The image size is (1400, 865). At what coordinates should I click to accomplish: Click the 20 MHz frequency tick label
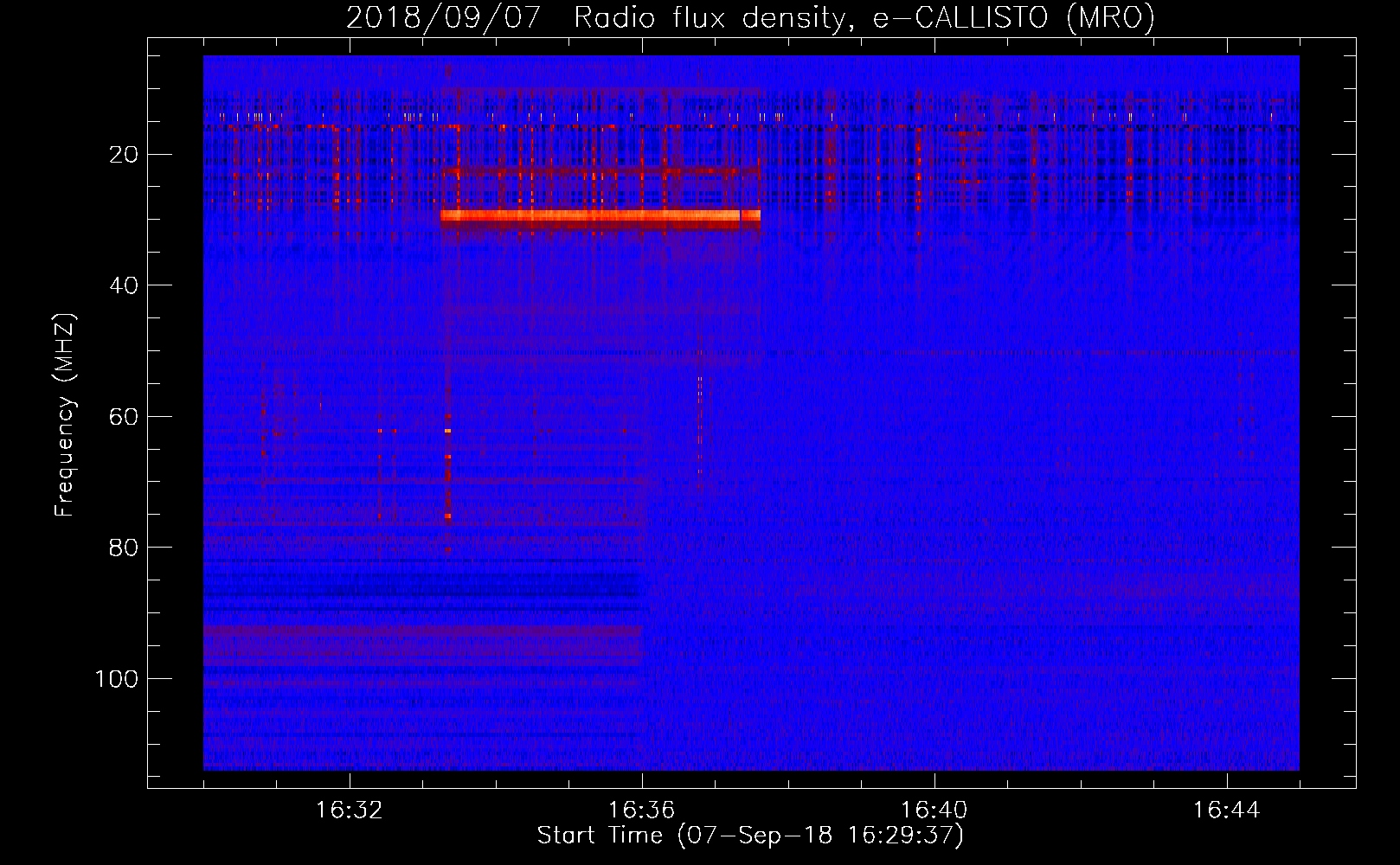125,155
